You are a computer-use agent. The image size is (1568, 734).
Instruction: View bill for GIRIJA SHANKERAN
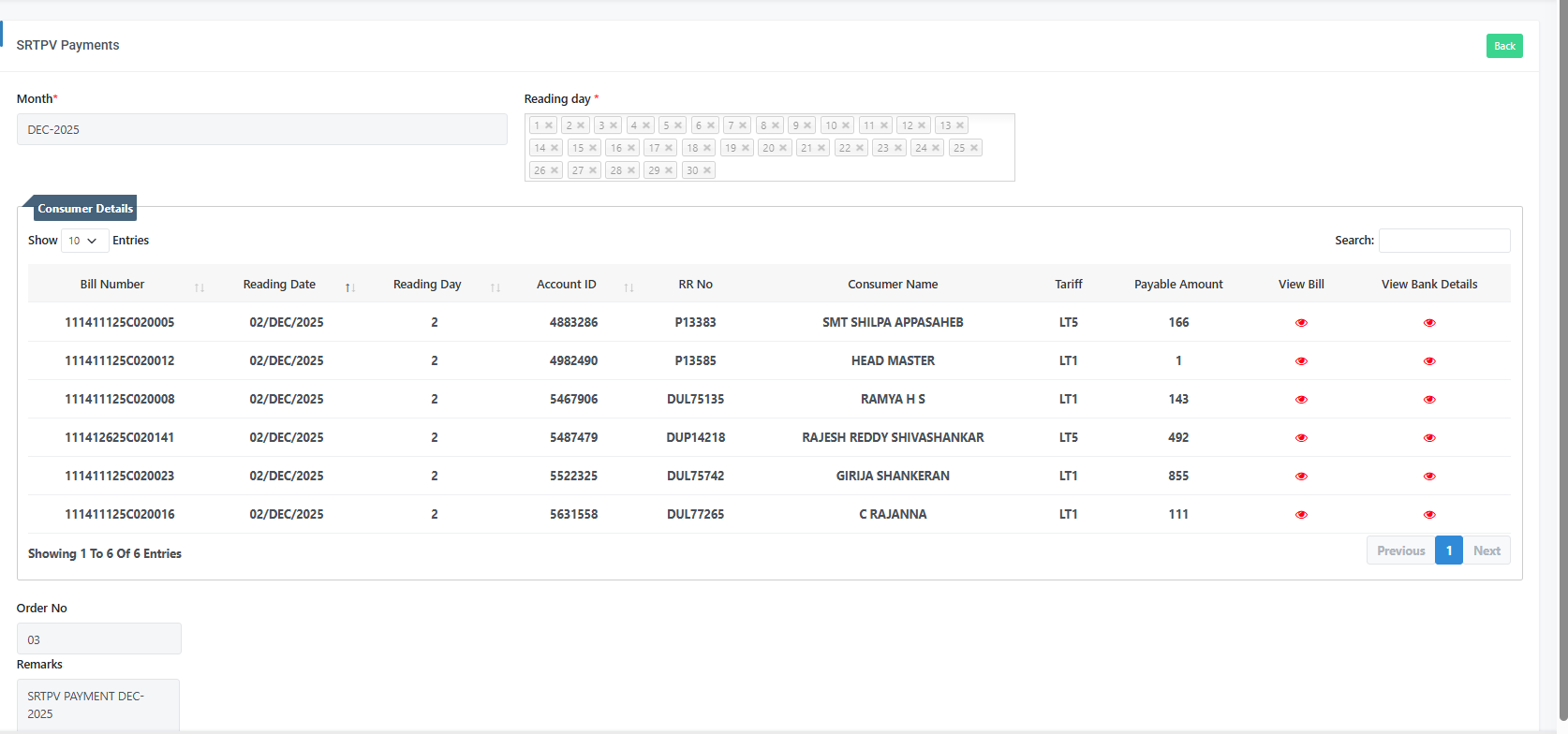[1301, 477]
